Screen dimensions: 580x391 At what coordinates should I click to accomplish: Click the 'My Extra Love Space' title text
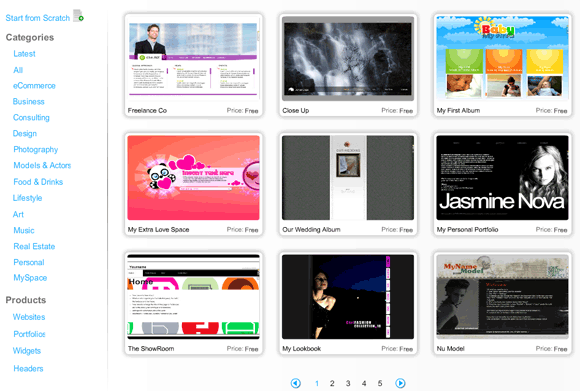158,229
